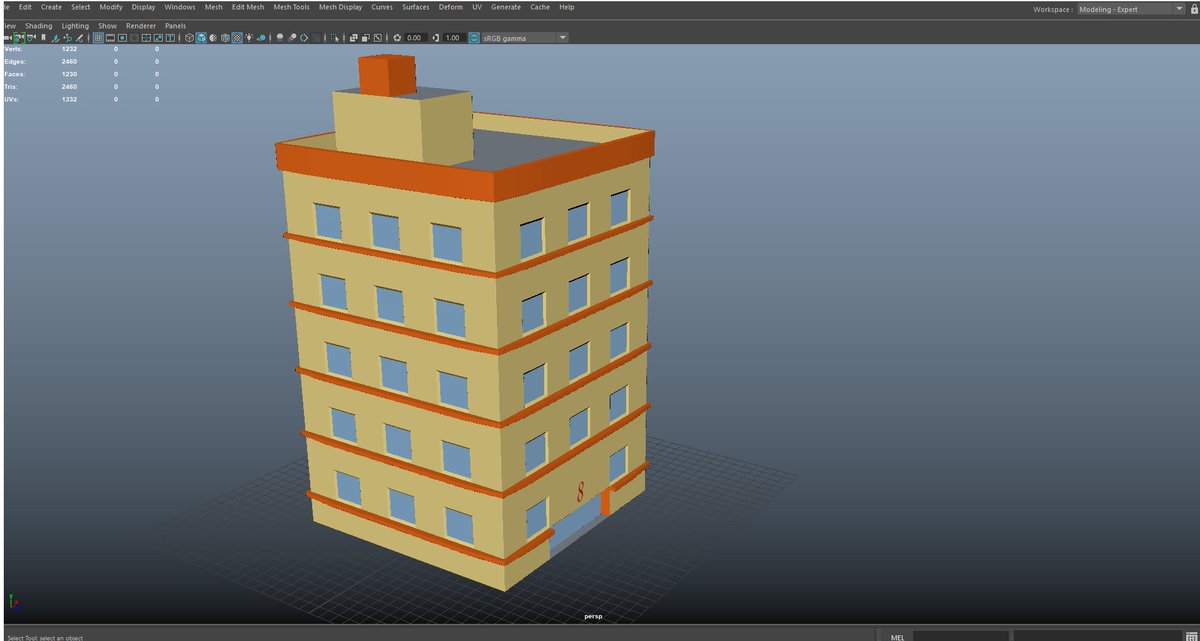Open the Generate menu
1200x641 pixels.
[506, 7]
